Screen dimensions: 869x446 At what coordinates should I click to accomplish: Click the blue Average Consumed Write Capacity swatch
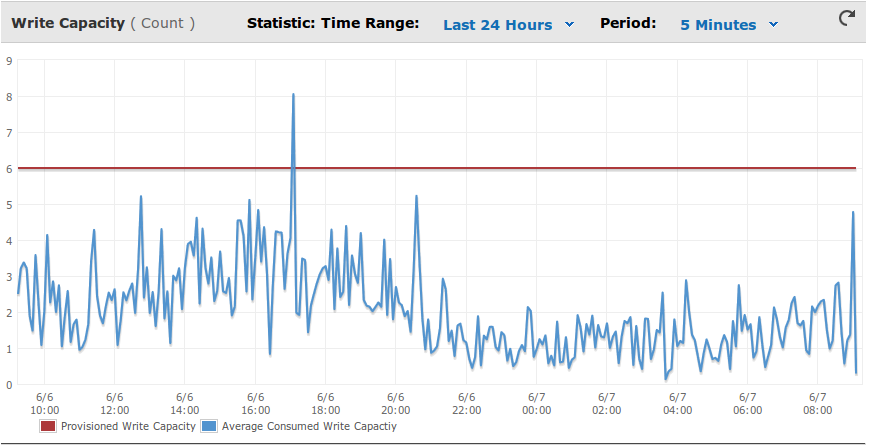209,426
